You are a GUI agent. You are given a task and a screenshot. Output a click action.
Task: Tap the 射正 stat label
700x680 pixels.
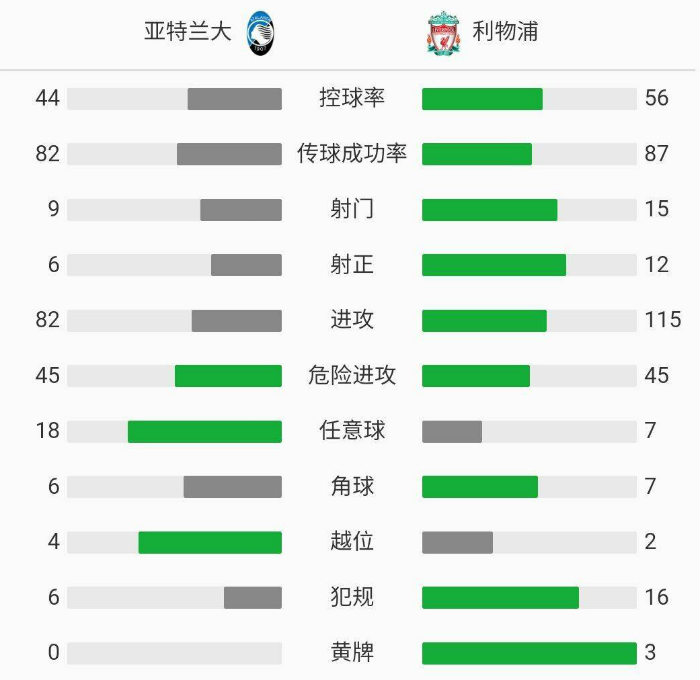point(352,265)
